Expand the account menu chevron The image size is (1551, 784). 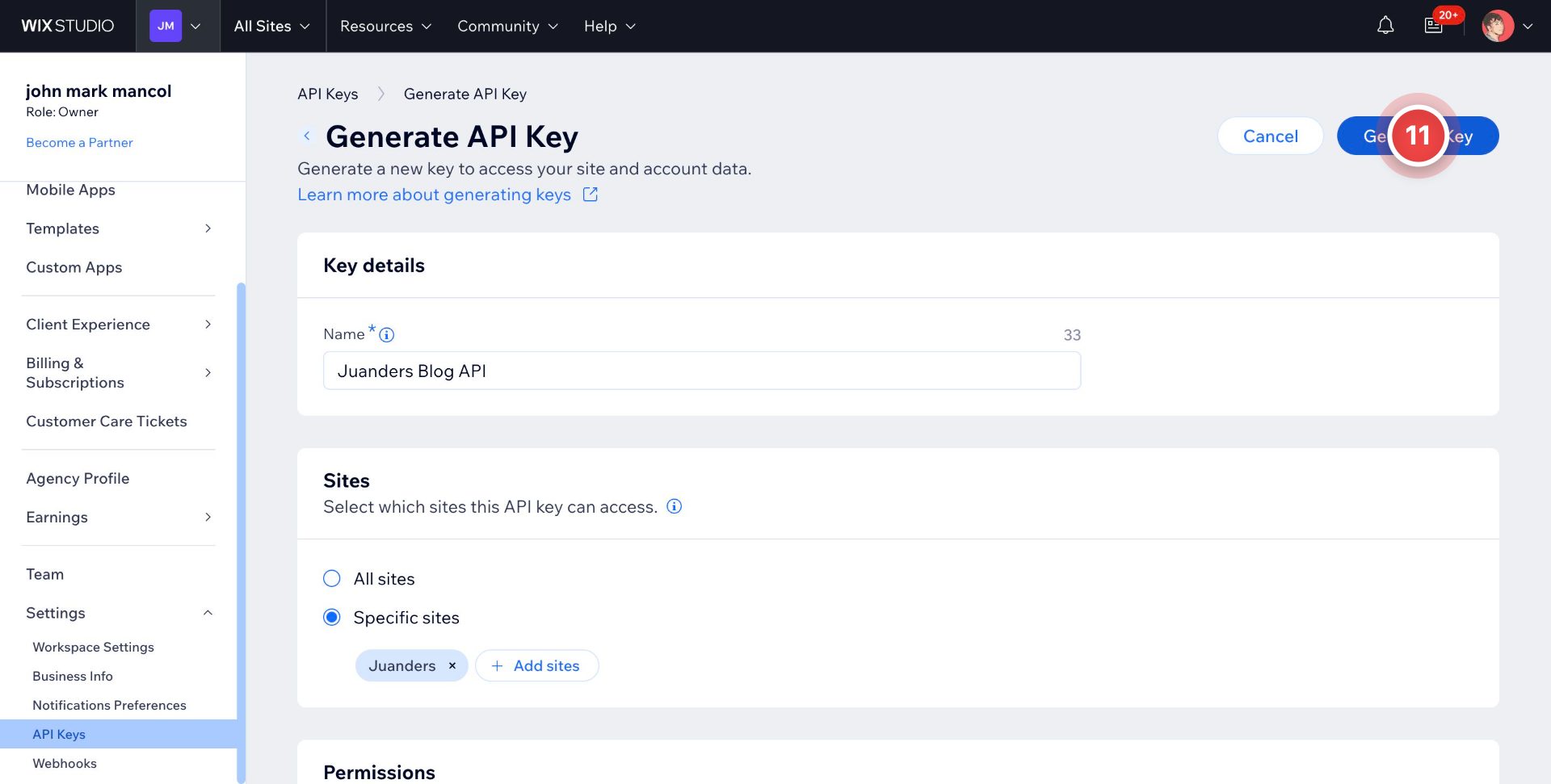point(1528,26)
